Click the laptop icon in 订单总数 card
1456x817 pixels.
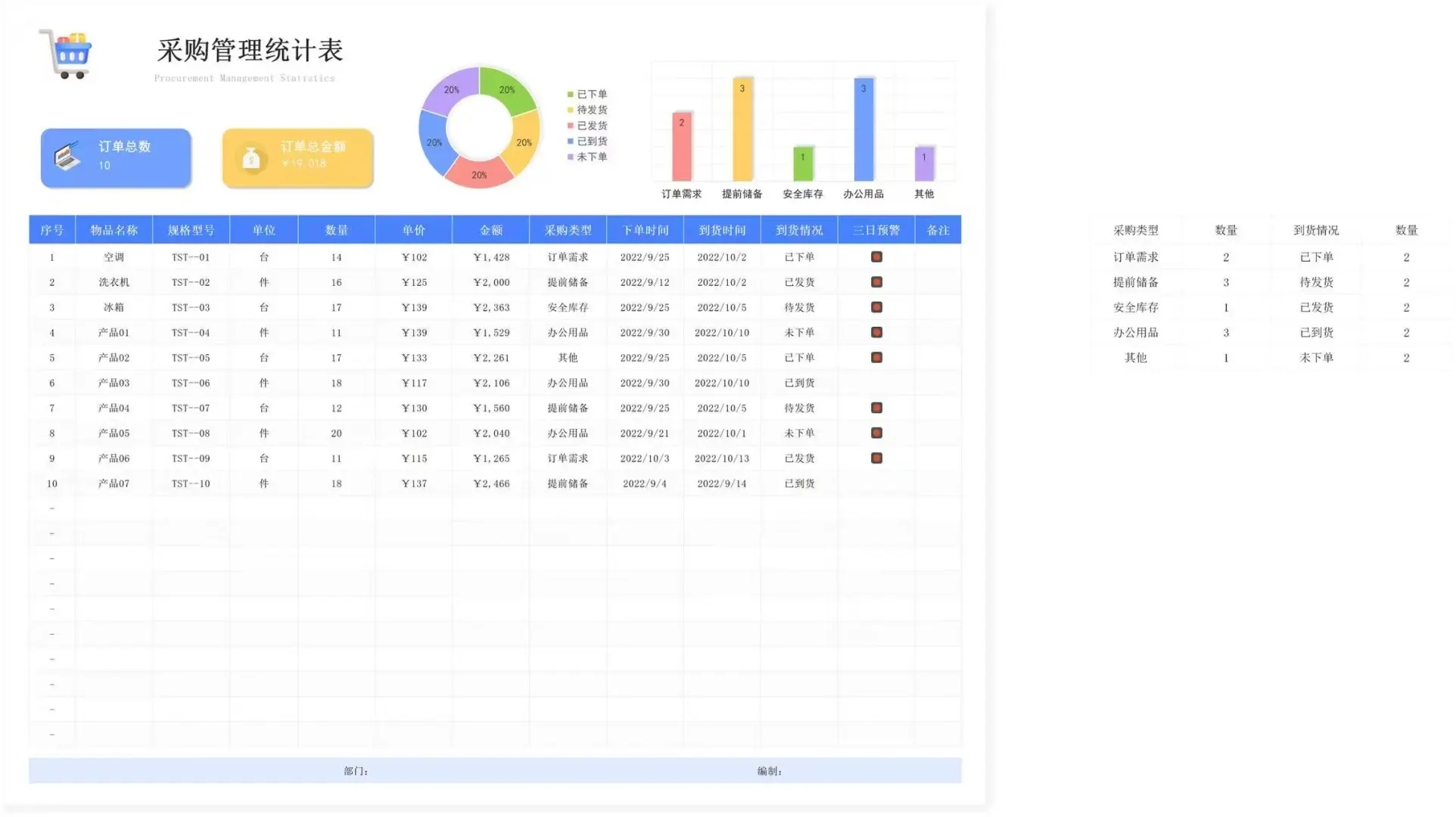(x=67, y=156)
